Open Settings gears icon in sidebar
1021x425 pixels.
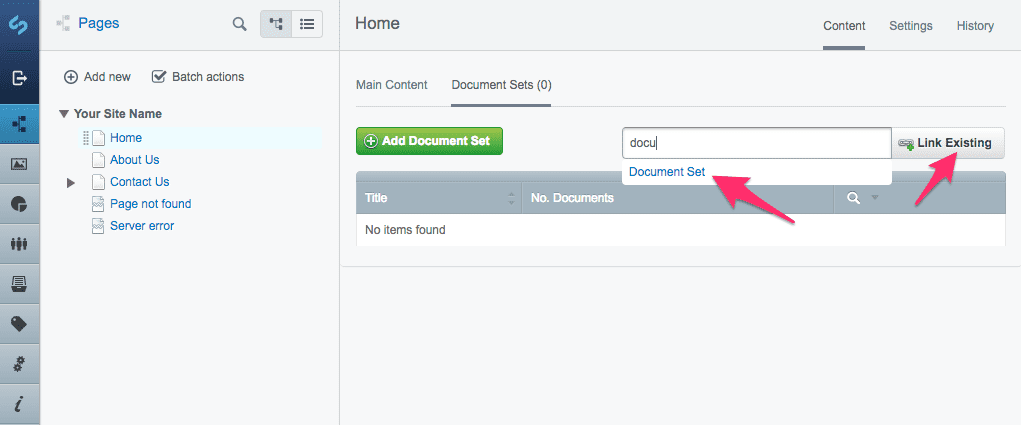19,364
